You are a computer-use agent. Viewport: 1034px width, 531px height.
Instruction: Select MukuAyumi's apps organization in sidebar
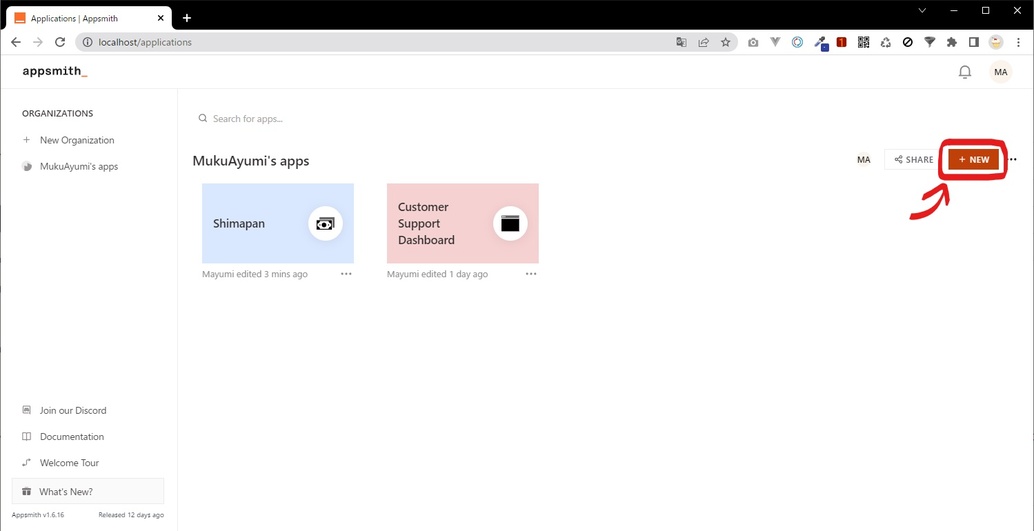point(71,166)
